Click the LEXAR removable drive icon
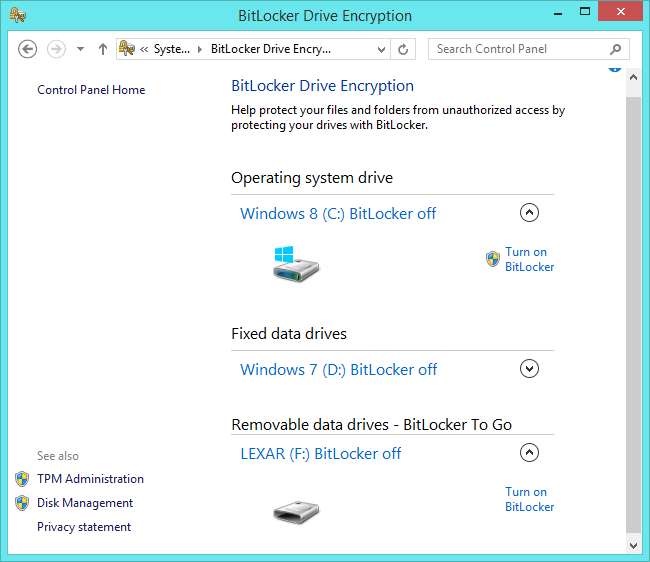This screenshot has height=562, width=650. (x=296, y=512)
